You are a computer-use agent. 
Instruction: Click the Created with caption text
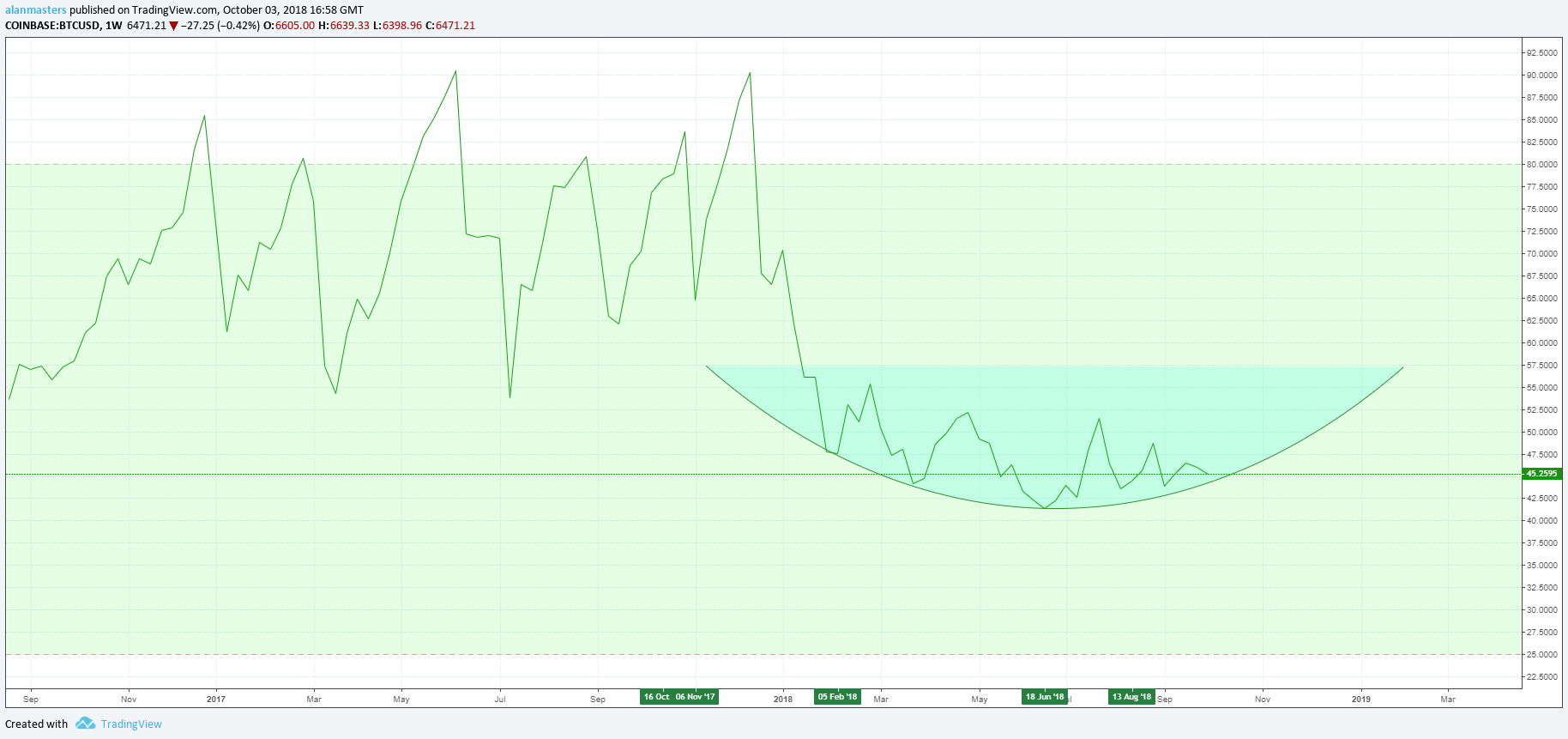click(36, 724)
